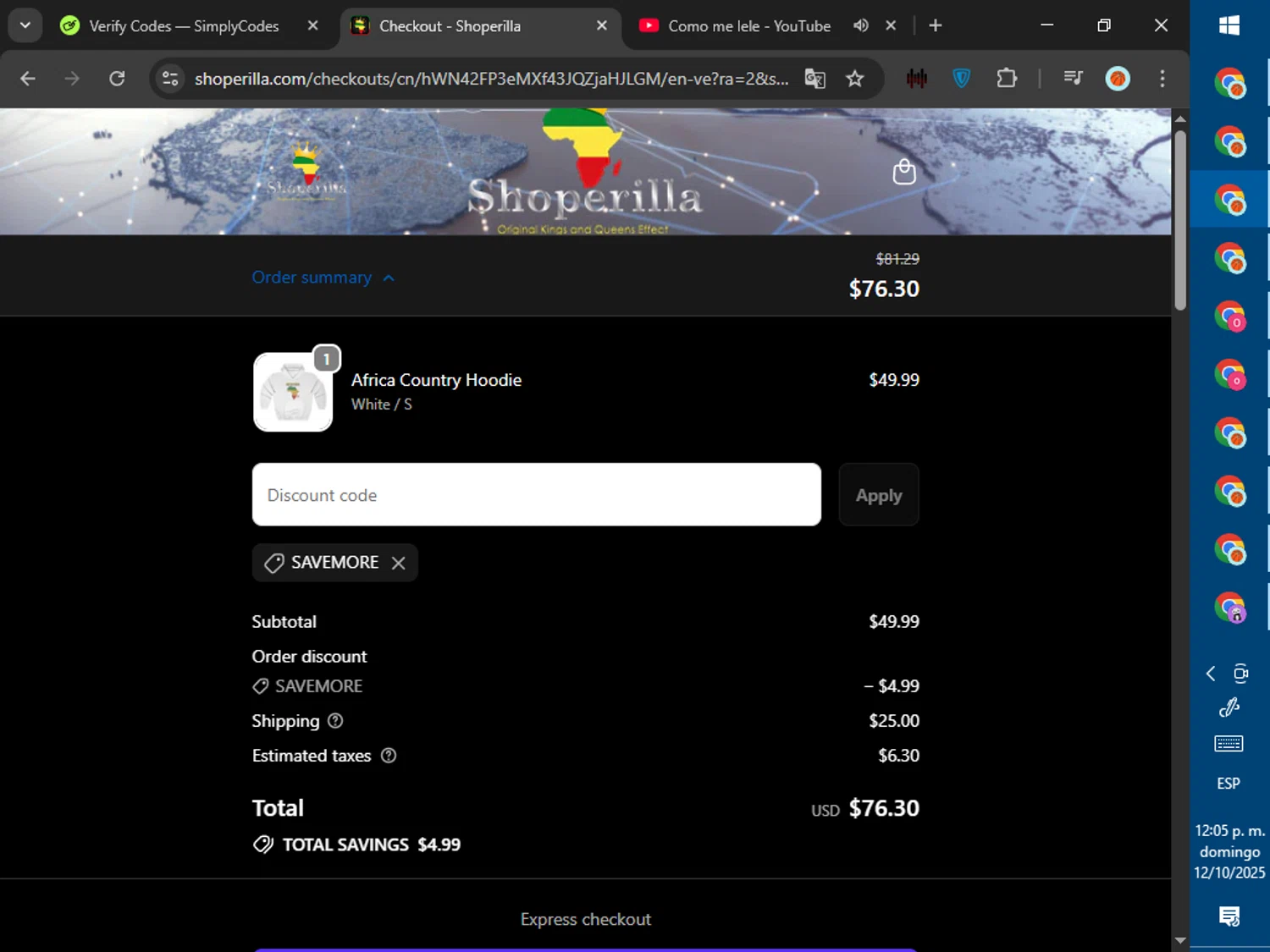
Task: Click the Meet Now camera tray icon
Action: [1241, 674]
